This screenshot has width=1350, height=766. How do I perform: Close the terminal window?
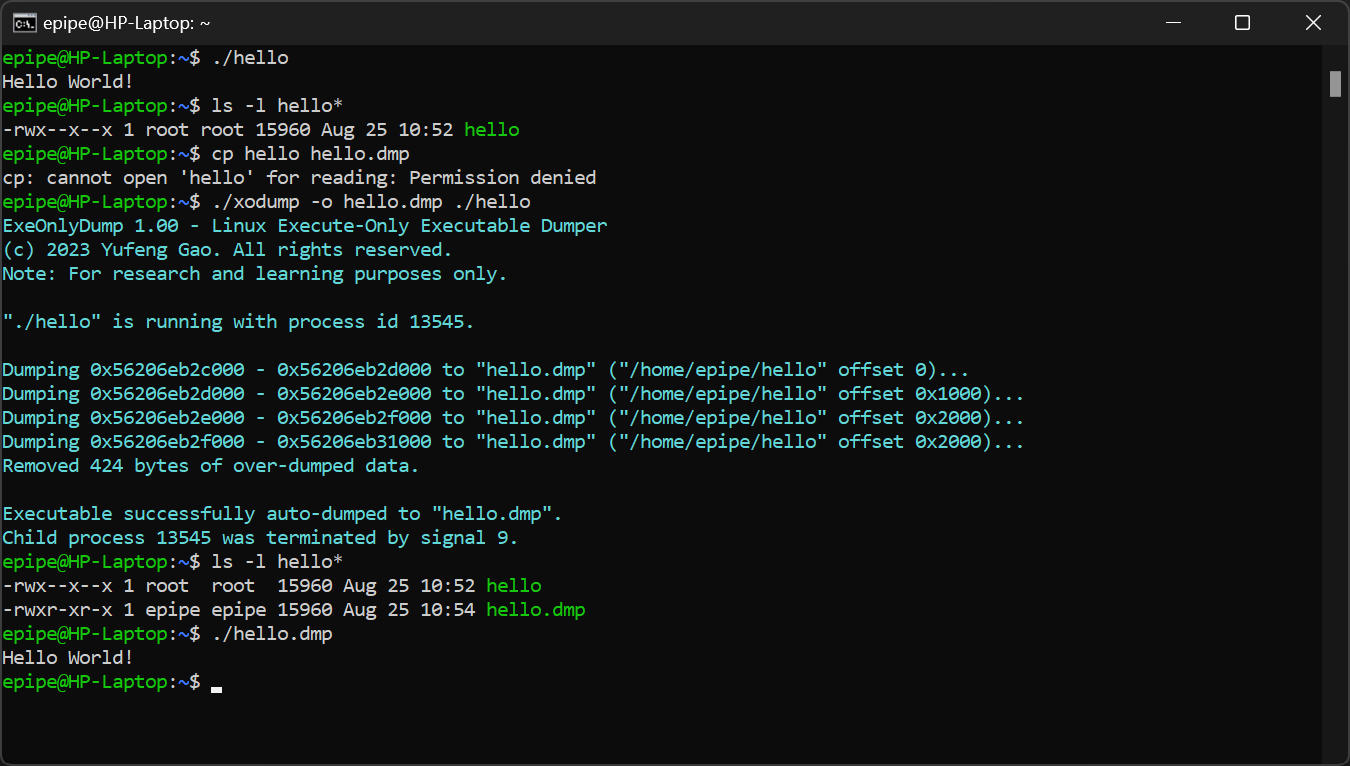pyautogui.click(x=1314, y=23)
